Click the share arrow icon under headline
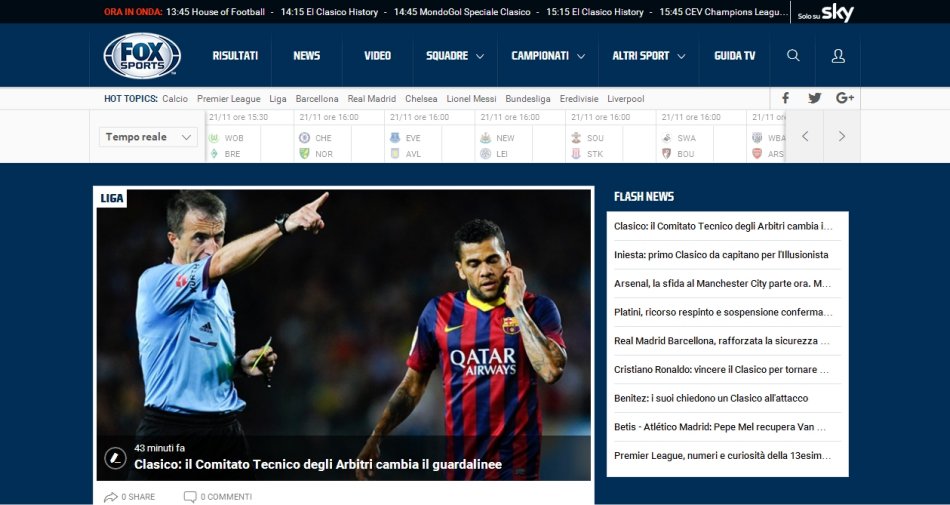950x505 pixels. click(111, 497)
